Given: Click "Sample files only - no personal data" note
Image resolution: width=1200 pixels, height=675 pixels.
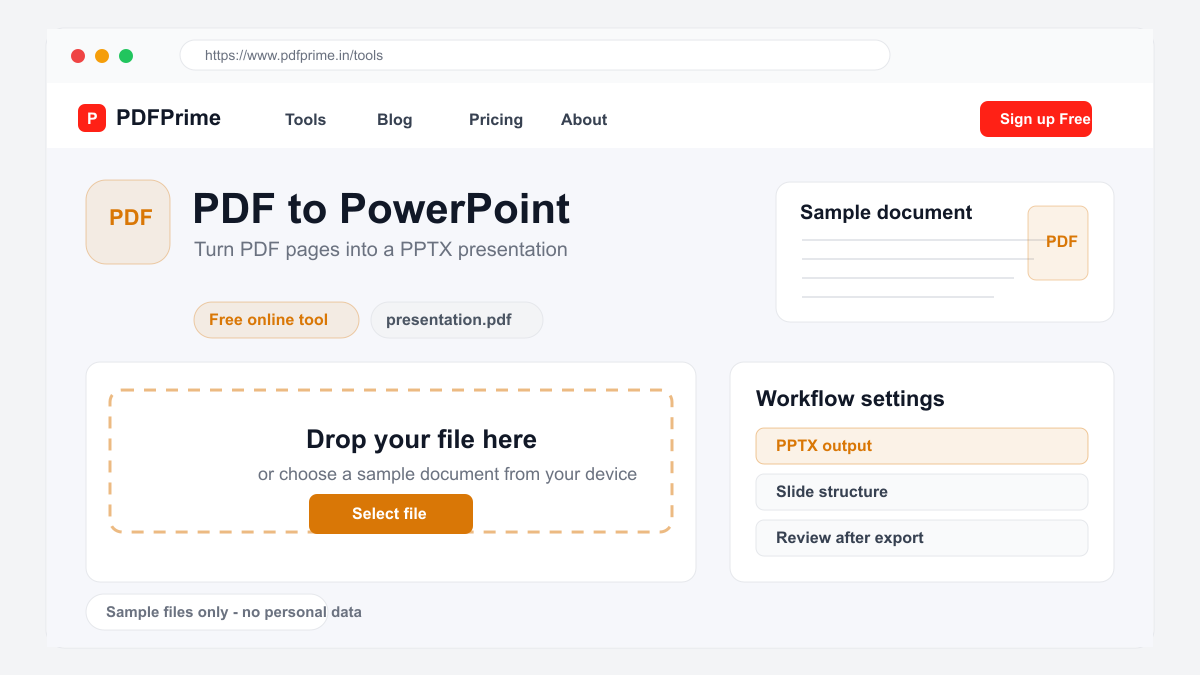Looking at the screenshot, I should (x=234, y=612).
